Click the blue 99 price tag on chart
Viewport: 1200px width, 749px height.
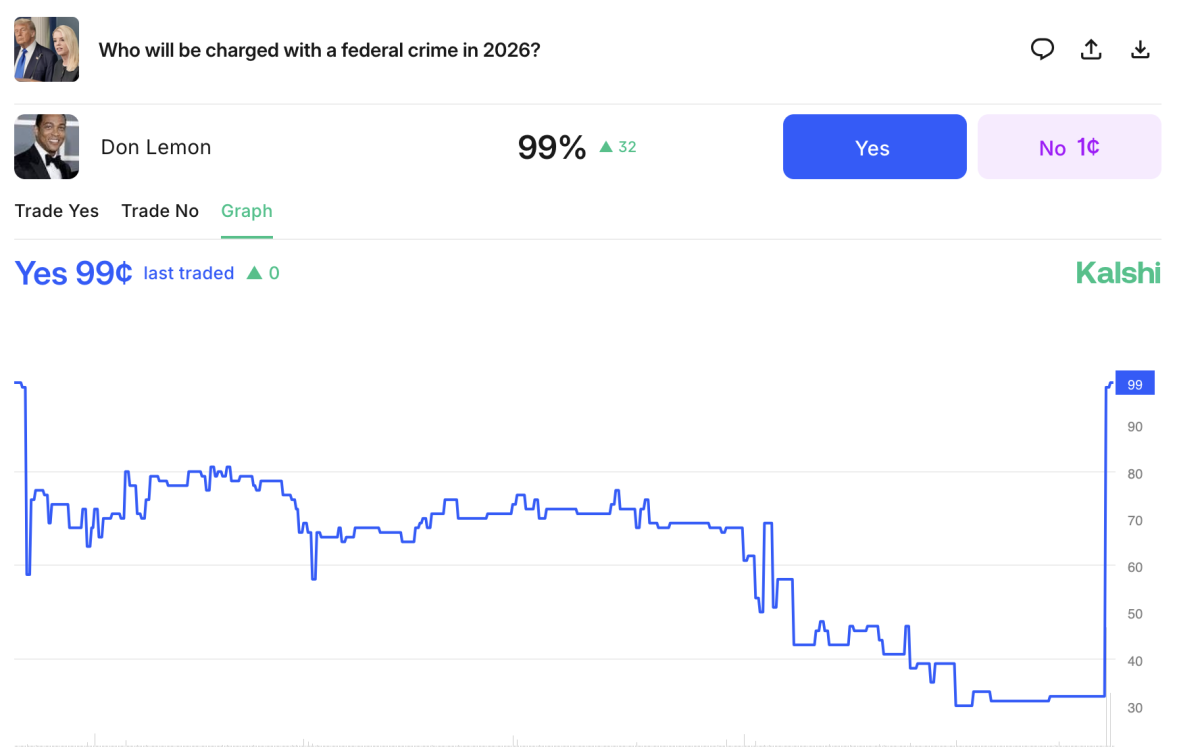[x=1134, y=384]
